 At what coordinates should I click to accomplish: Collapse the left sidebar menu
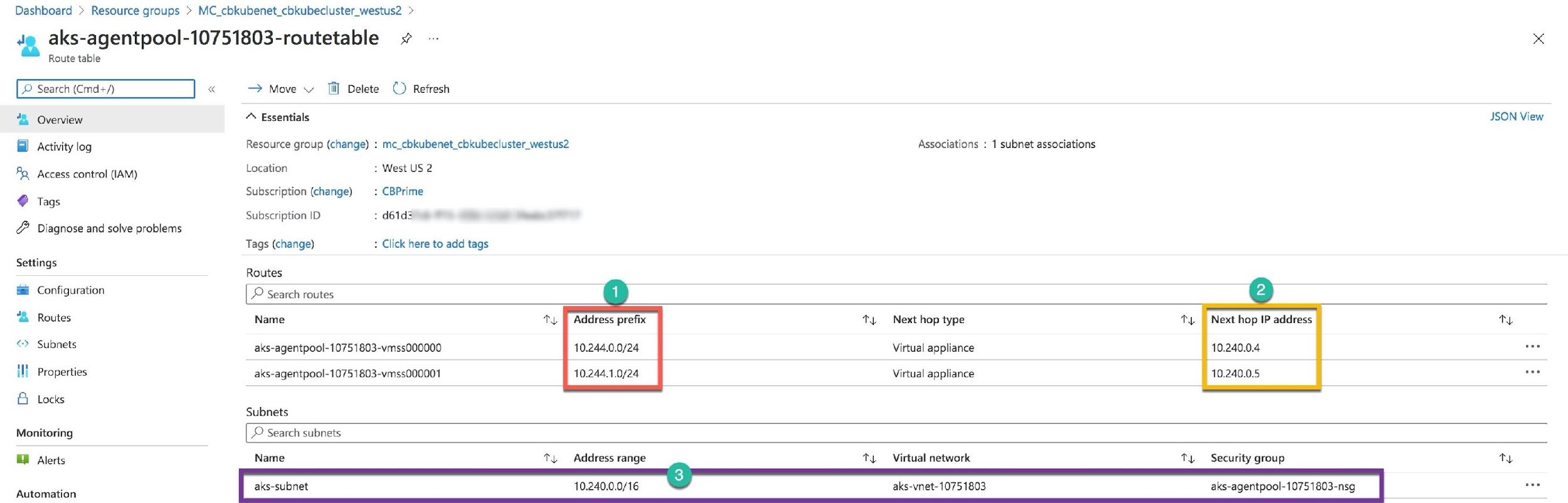click(212, 89)
